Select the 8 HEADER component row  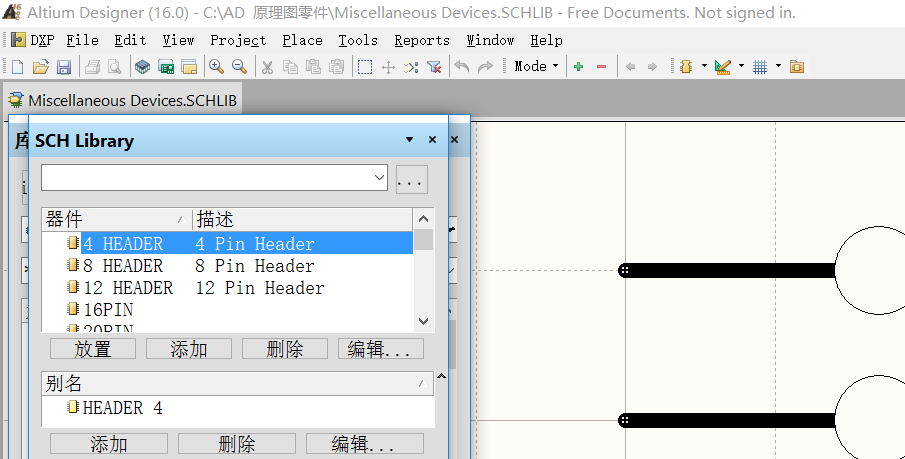[x=227, y=266]
